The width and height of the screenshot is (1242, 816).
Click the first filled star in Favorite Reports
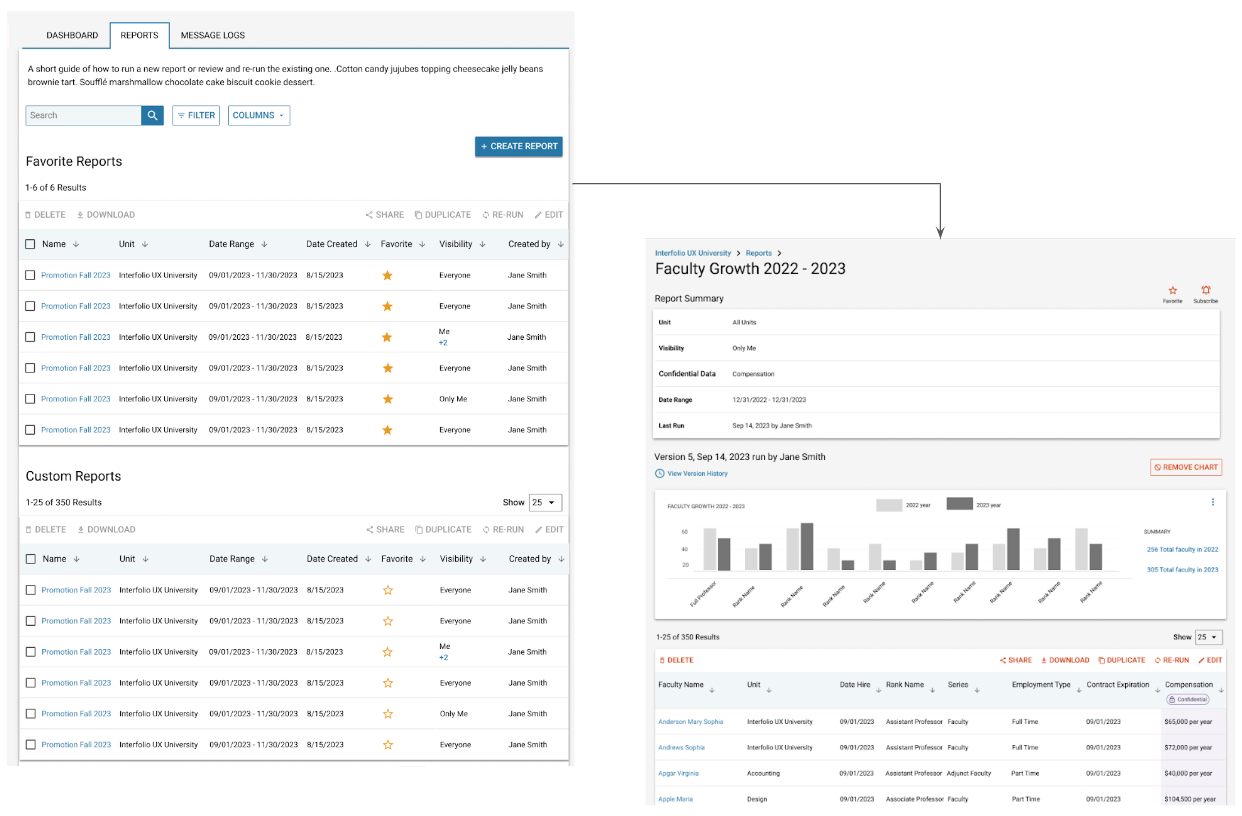tap(388, 275)
